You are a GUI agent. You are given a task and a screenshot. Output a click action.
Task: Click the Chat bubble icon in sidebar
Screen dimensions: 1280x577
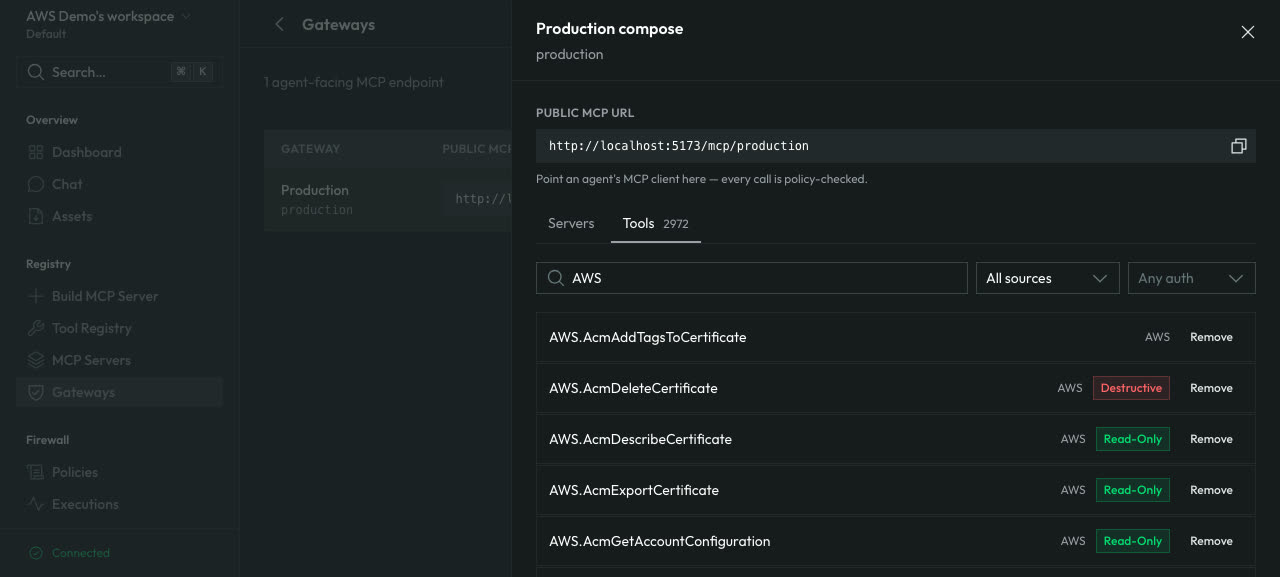click(x=36, y=184)
